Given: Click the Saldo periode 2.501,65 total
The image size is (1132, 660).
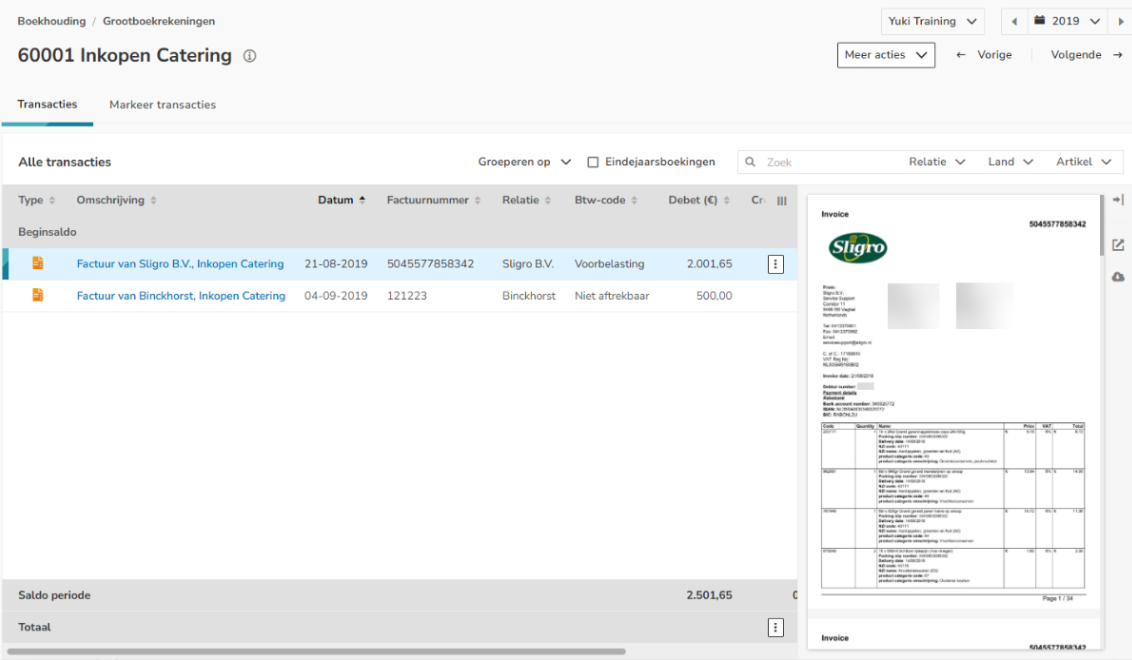Looking at the screenshot, I should (709, 596).
